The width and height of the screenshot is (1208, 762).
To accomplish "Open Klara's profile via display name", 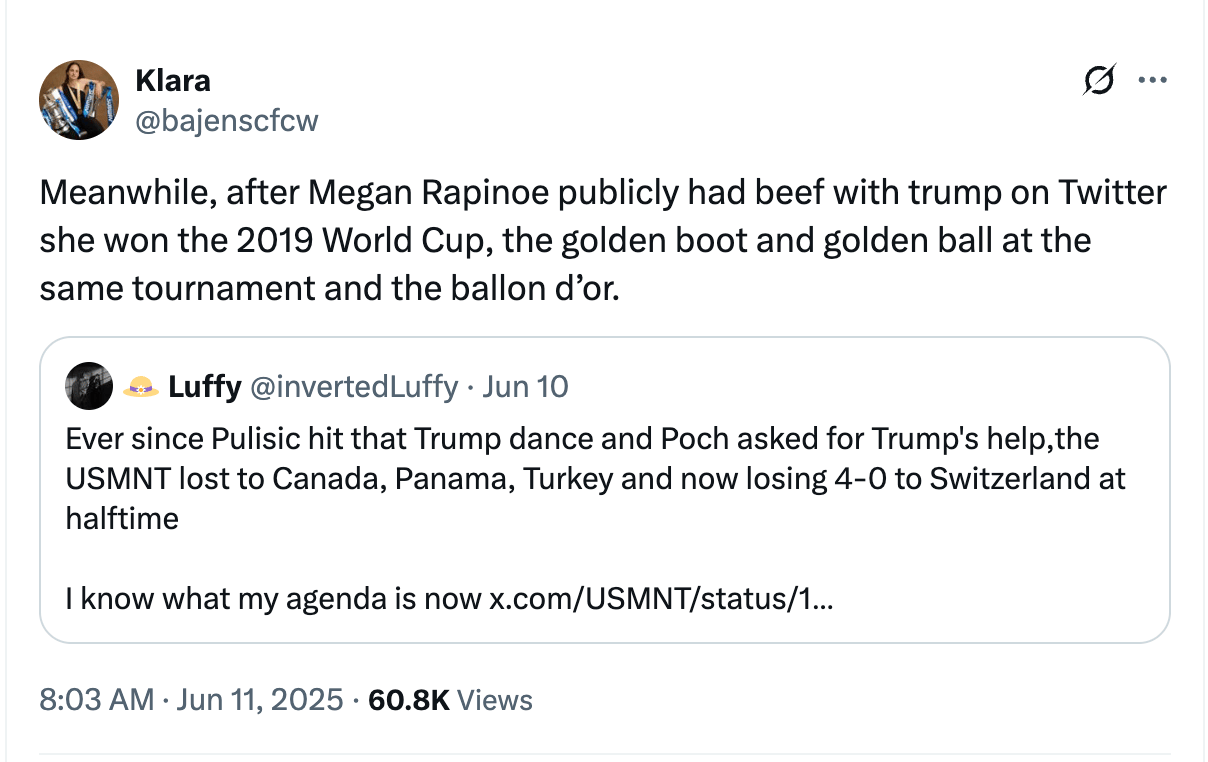I will point(172,80).
